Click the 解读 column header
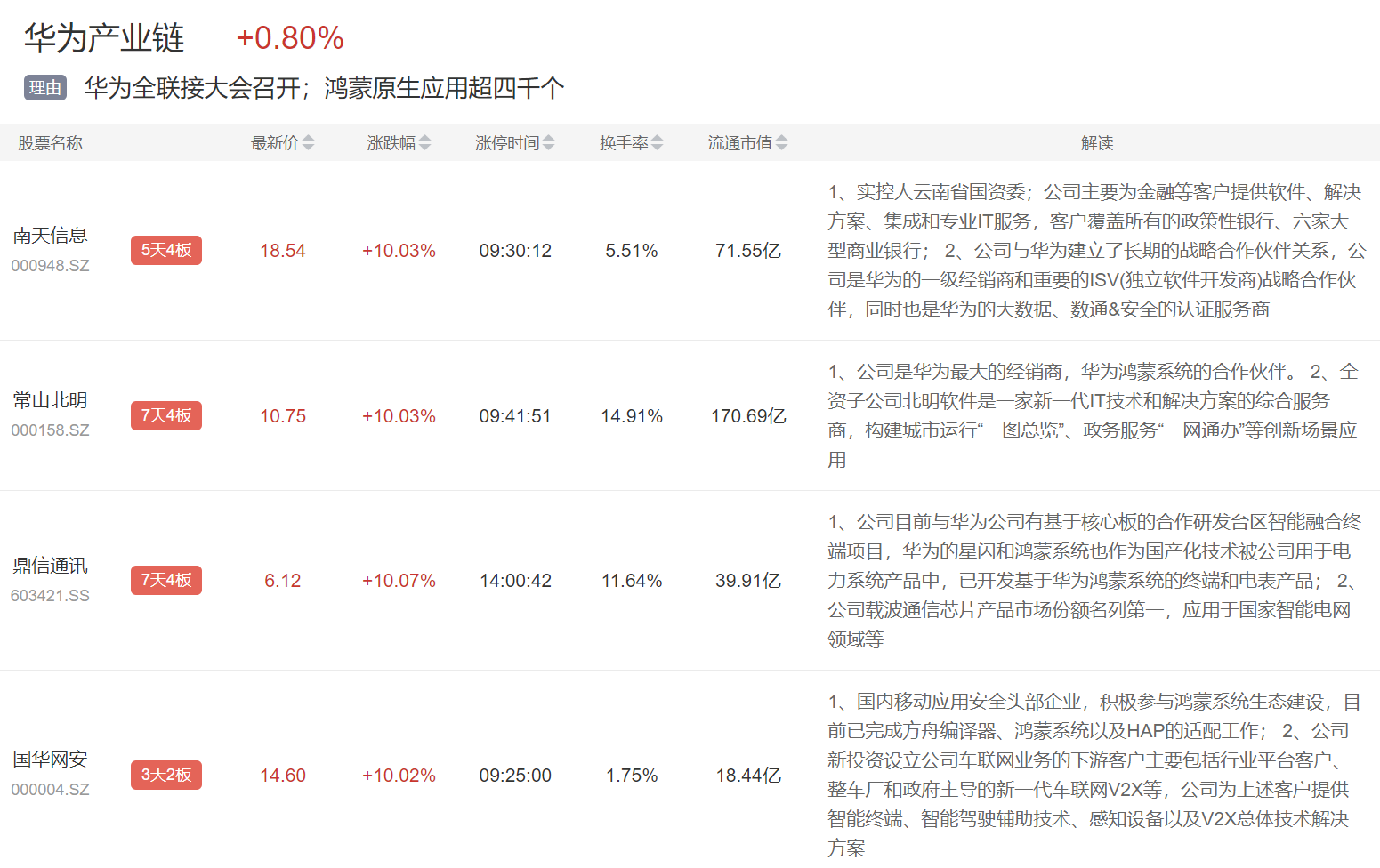The height and width of the screenshot is (868, 1380). [1097, 143]
